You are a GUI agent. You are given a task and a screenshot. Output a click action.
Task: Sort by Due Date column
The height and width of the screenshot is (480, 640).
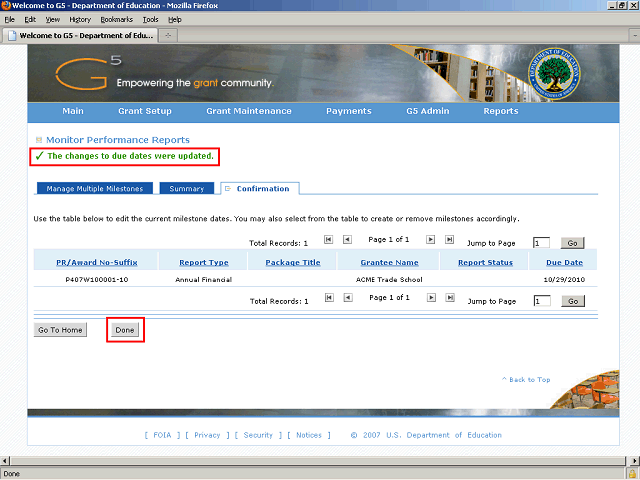(564, 262)
